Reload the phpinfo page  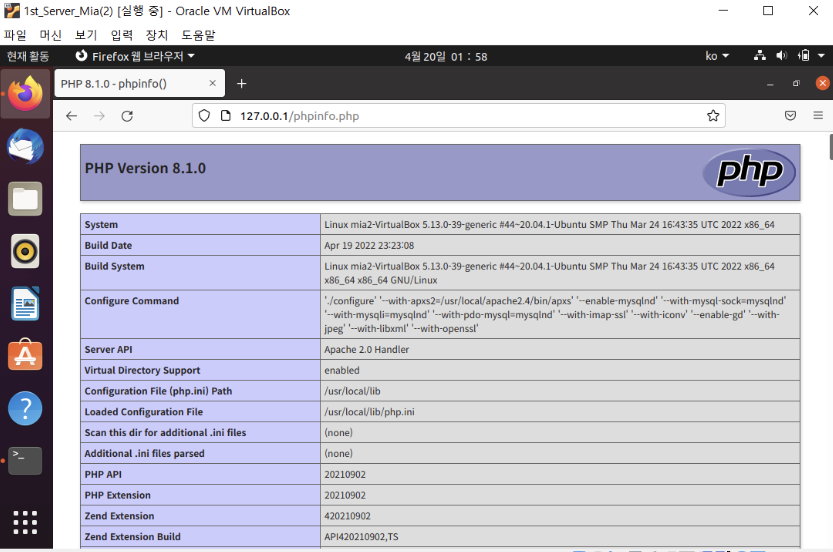click(127, 116)
